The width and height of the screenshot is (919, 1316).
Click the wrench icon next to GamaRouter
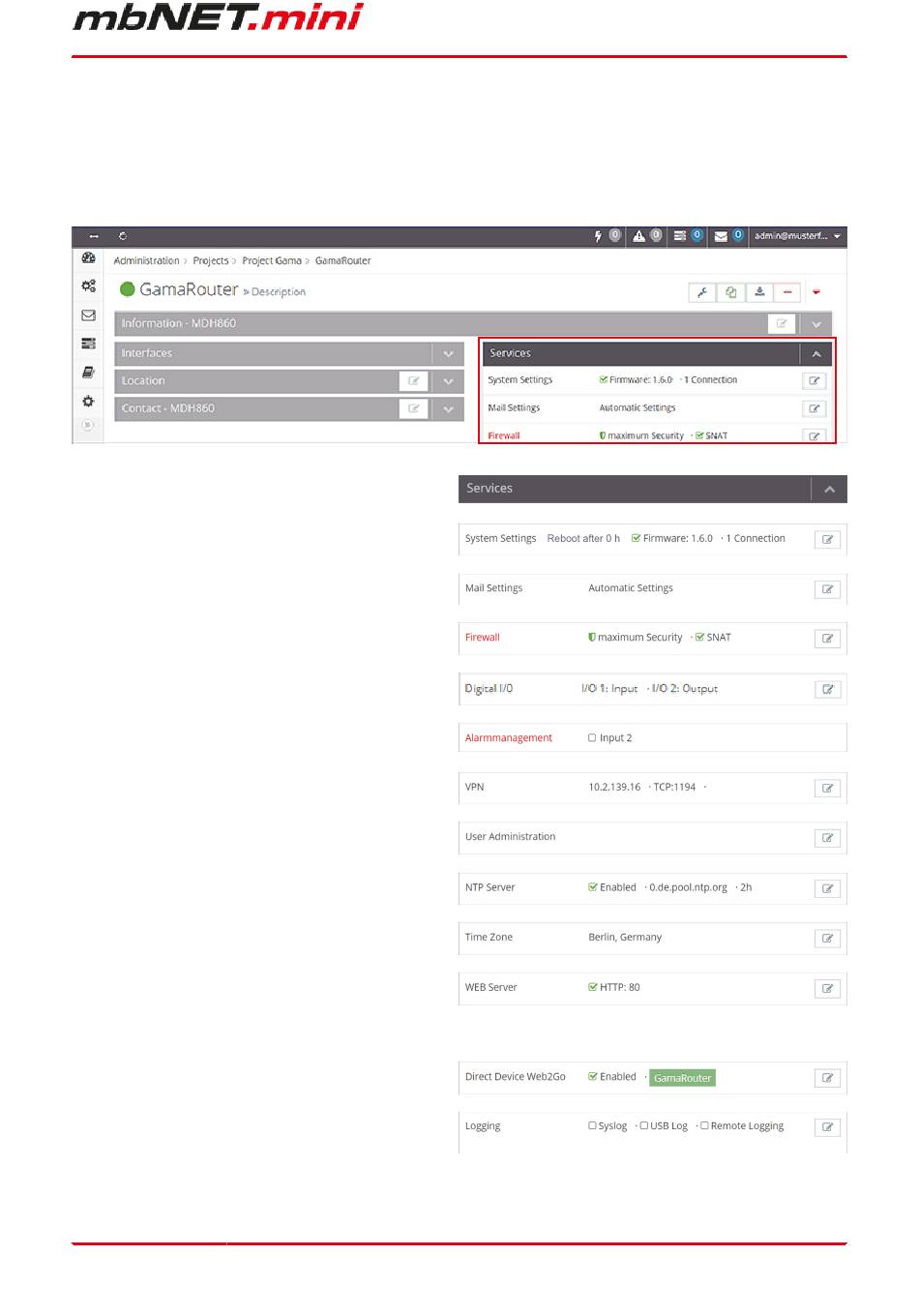pyautogui.click(x=702, y=292)
